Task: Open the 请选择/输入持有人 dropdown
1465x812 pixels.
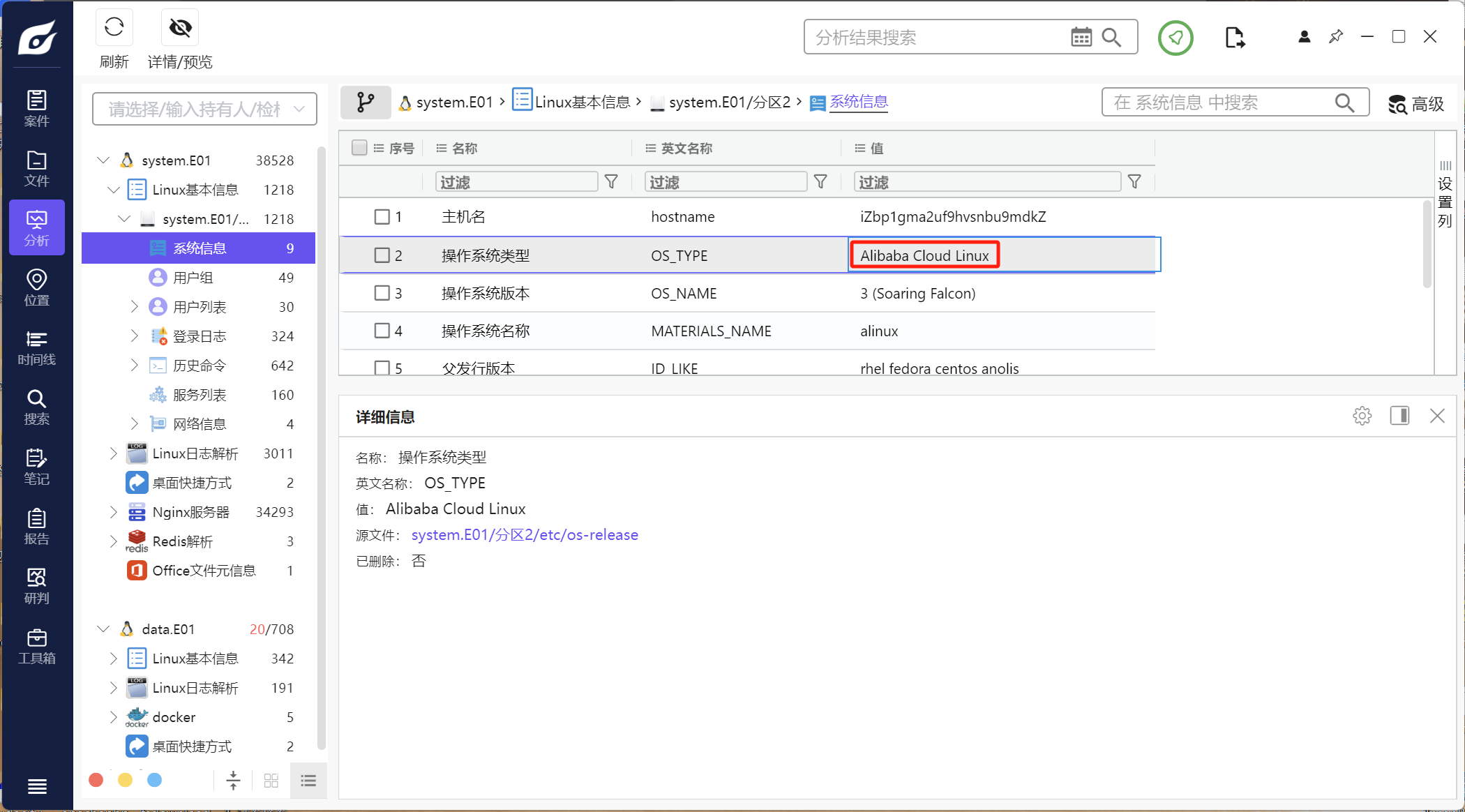Action: point(204,109)
